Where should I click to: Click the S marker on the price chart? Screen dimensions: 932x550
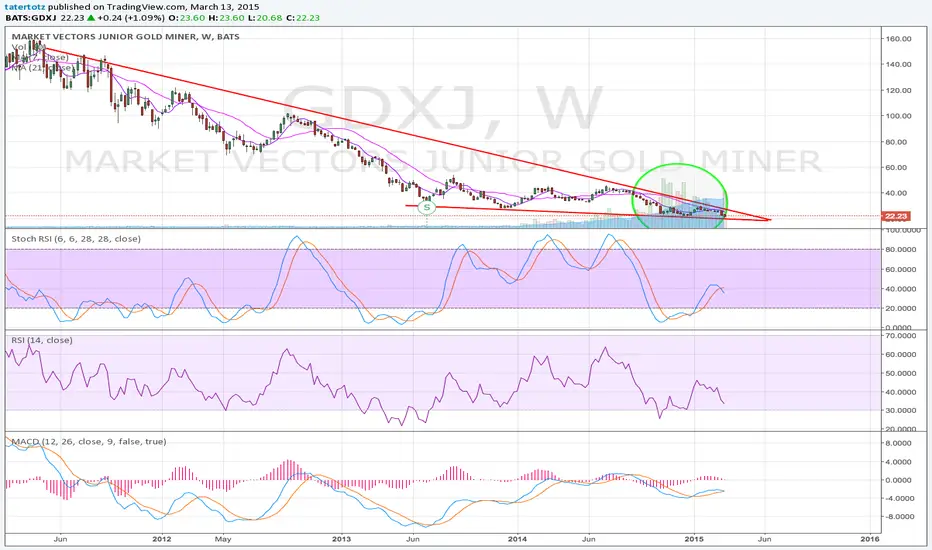[427, 208]
